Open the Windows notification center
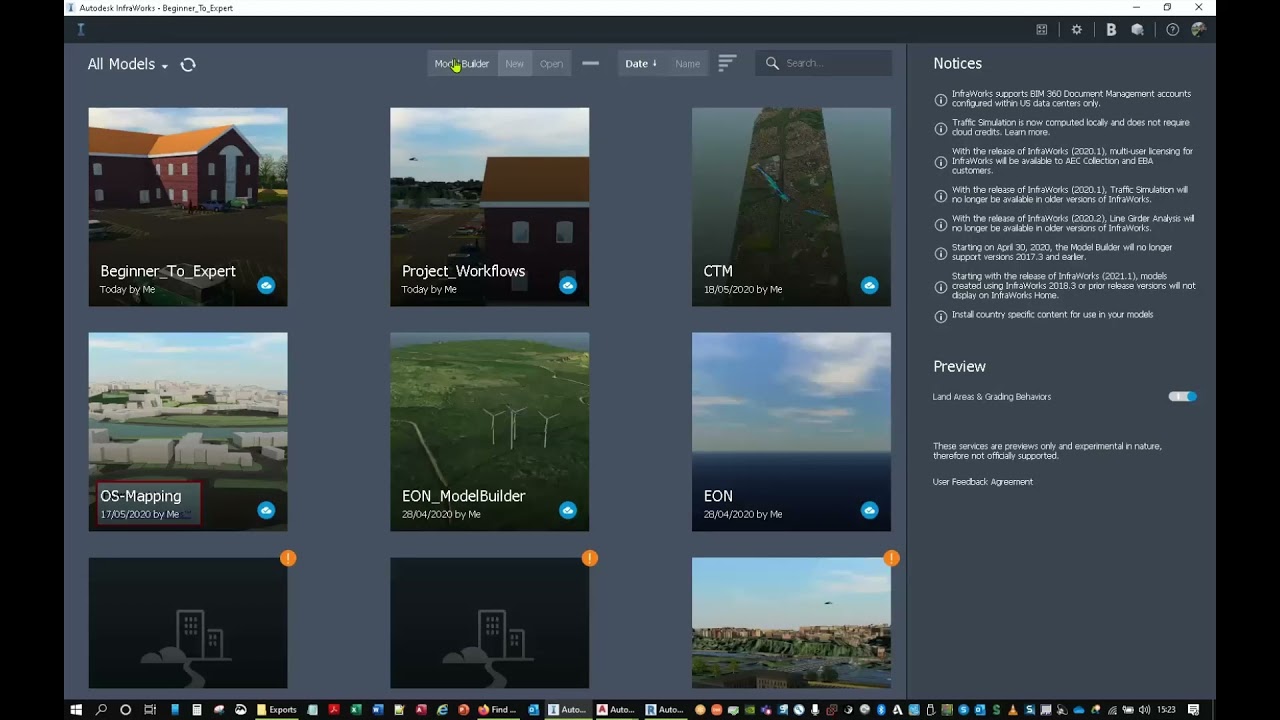This screenshot has width=1280, height=720. [1194, 710]
